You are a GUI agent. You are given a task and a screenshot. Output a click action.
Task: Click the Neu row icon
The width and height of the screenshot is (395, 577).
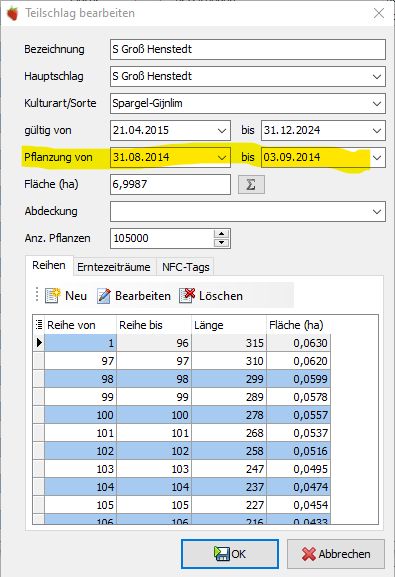pyautogui.click(x=52, y=295)
